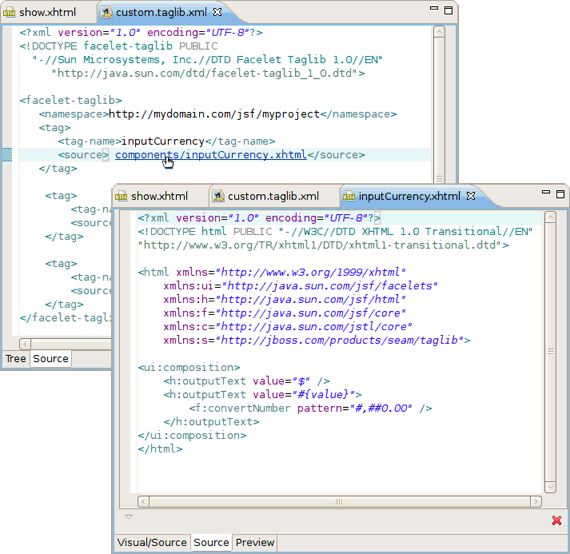Open Visual/Source tab
Image resolution: width=570 pixels, height=554 pixels.
pos(152,543)
